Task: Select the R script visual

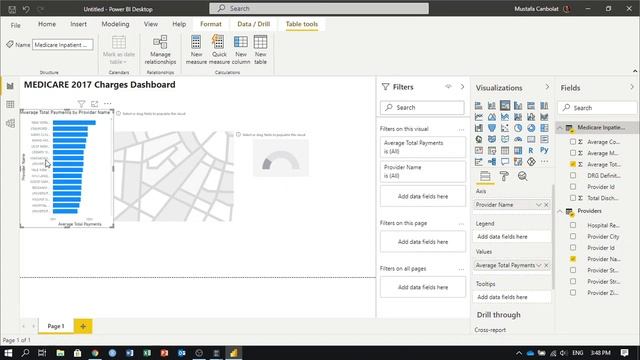Action: 531,151
